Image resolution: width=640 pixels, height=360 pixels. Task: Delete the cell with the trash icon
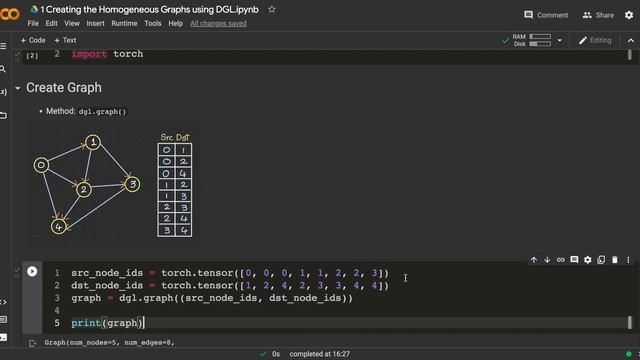point(615,260)
